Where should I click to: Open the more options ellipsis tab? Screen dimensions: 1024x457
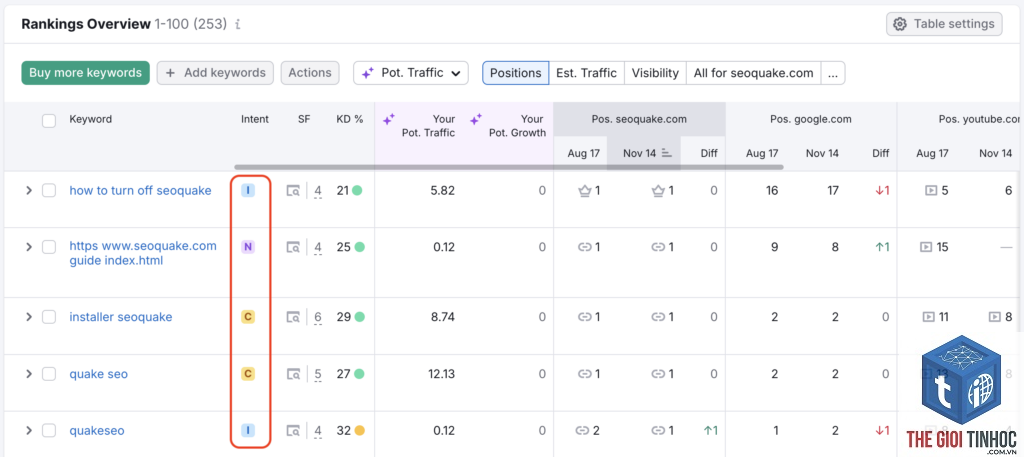point(833,72)
